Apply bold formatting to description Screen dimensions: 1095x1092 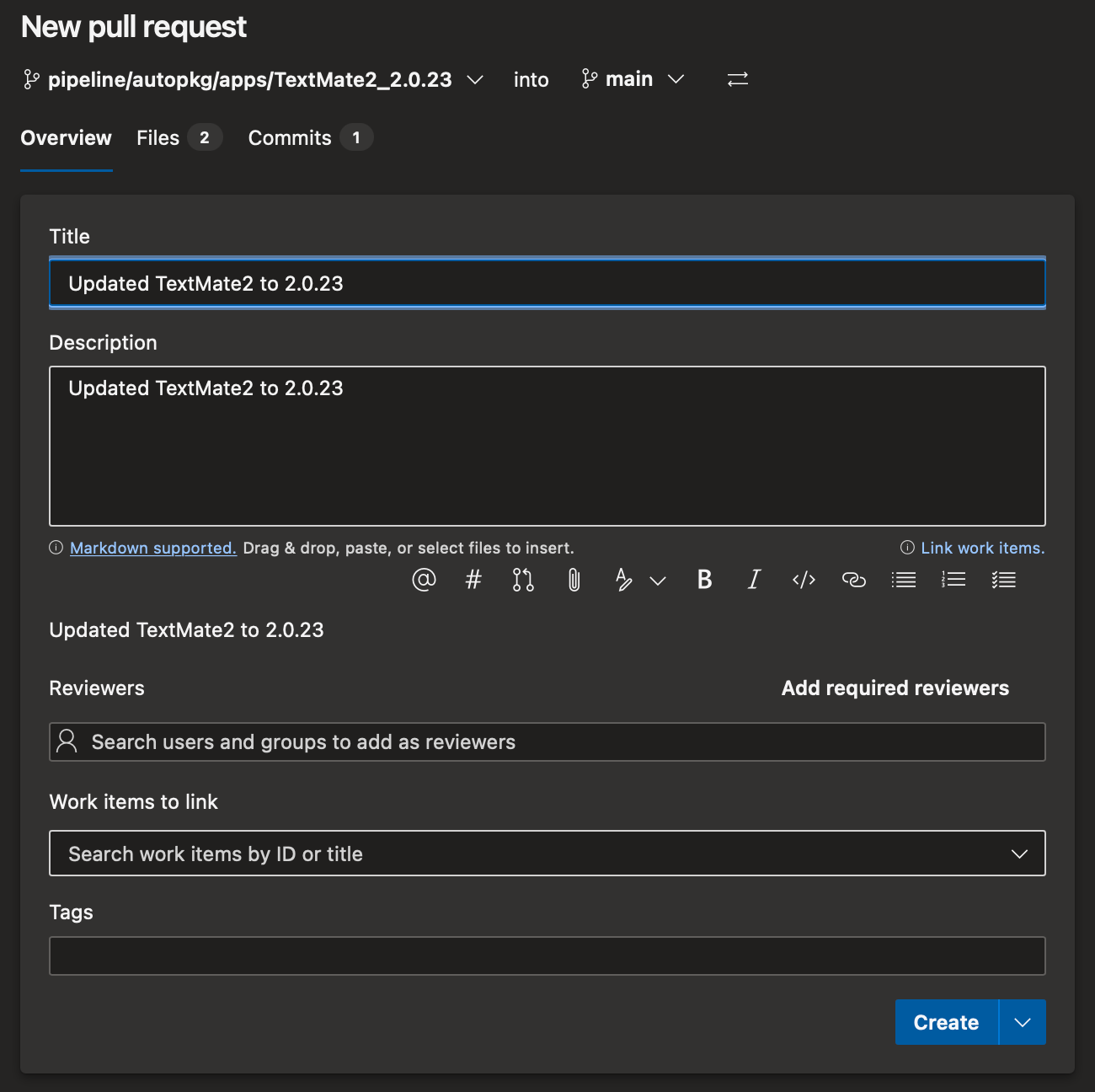tap(704, 580)
